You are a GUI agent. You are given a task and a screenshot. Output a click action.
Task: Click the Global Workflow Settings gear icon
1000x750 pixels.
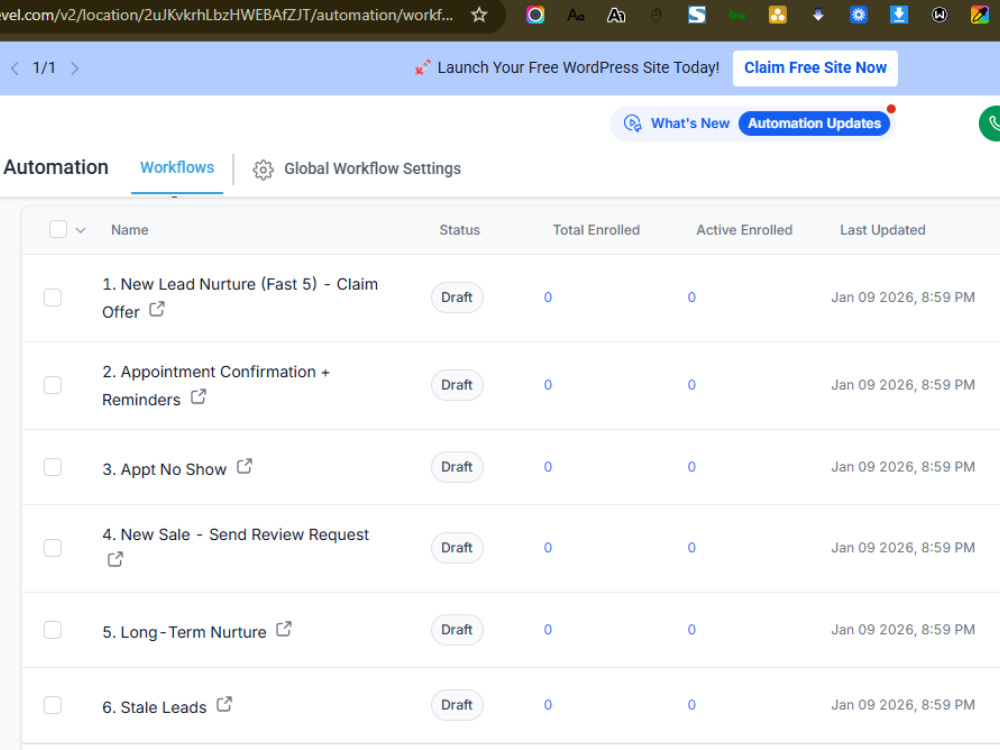point(263,169)
